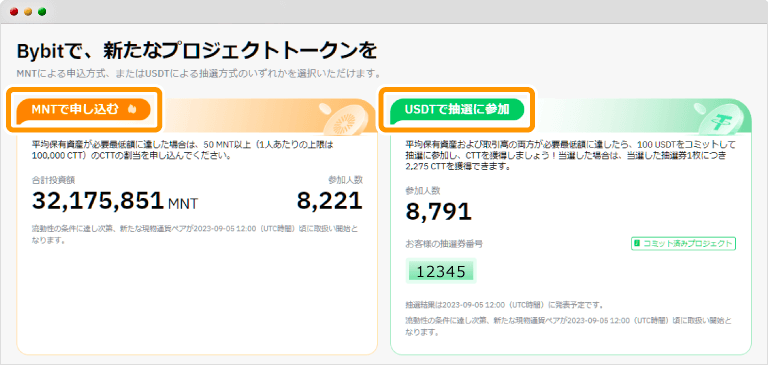
Task: Click the yellow minimize window dot
Action: pyautogui.click(x=28, y=12)
